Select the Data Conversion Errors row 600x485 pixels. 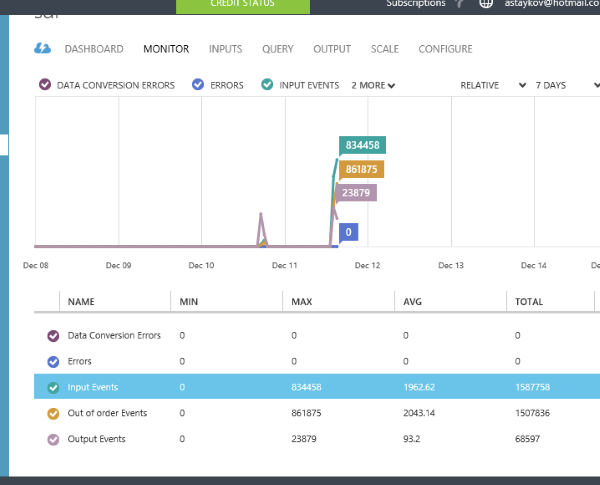tap(317, 335)
